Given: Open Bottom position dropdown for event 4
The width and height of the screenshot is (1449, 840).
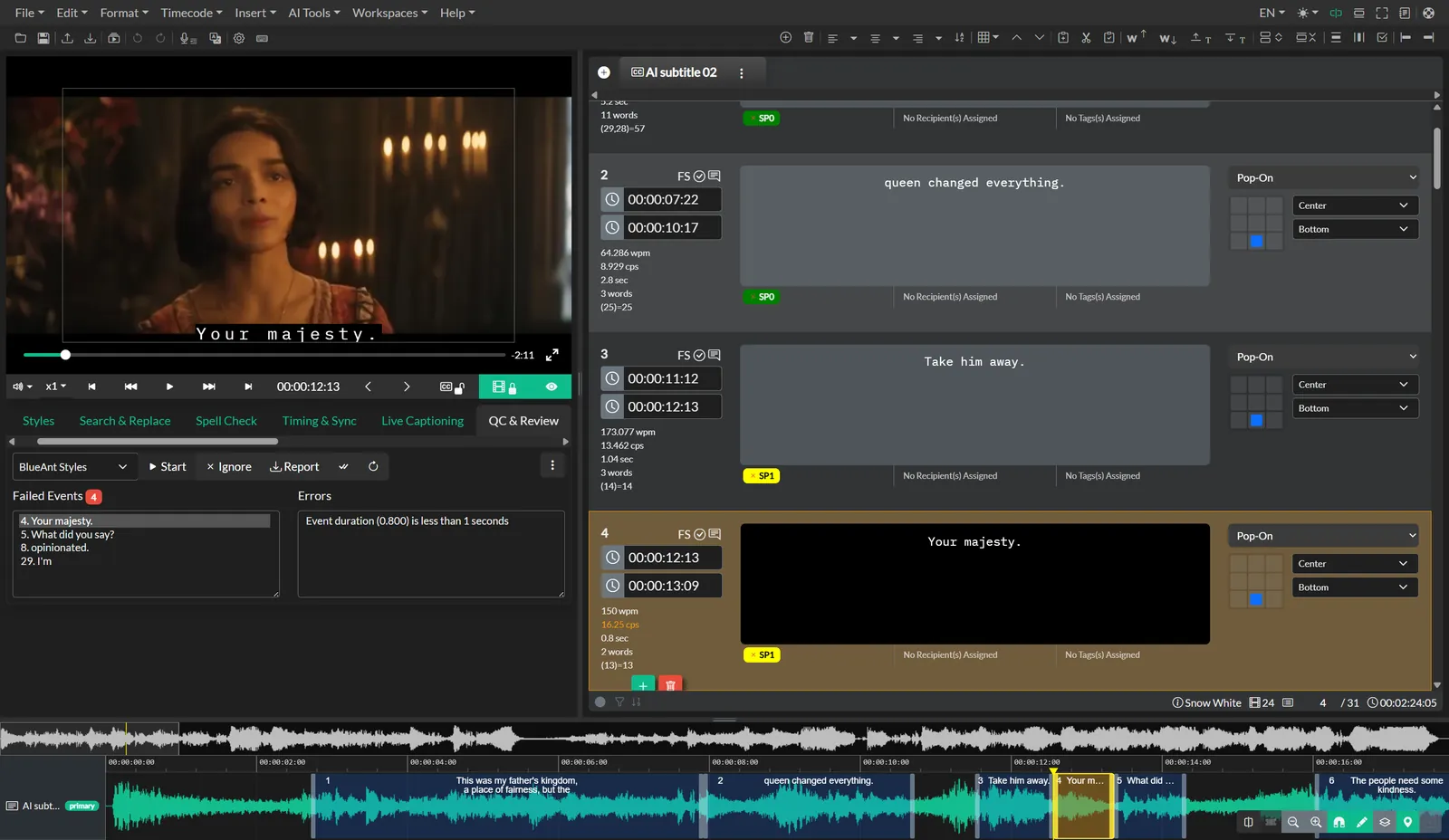Looking at the screenshot, I should (1354, 587).
